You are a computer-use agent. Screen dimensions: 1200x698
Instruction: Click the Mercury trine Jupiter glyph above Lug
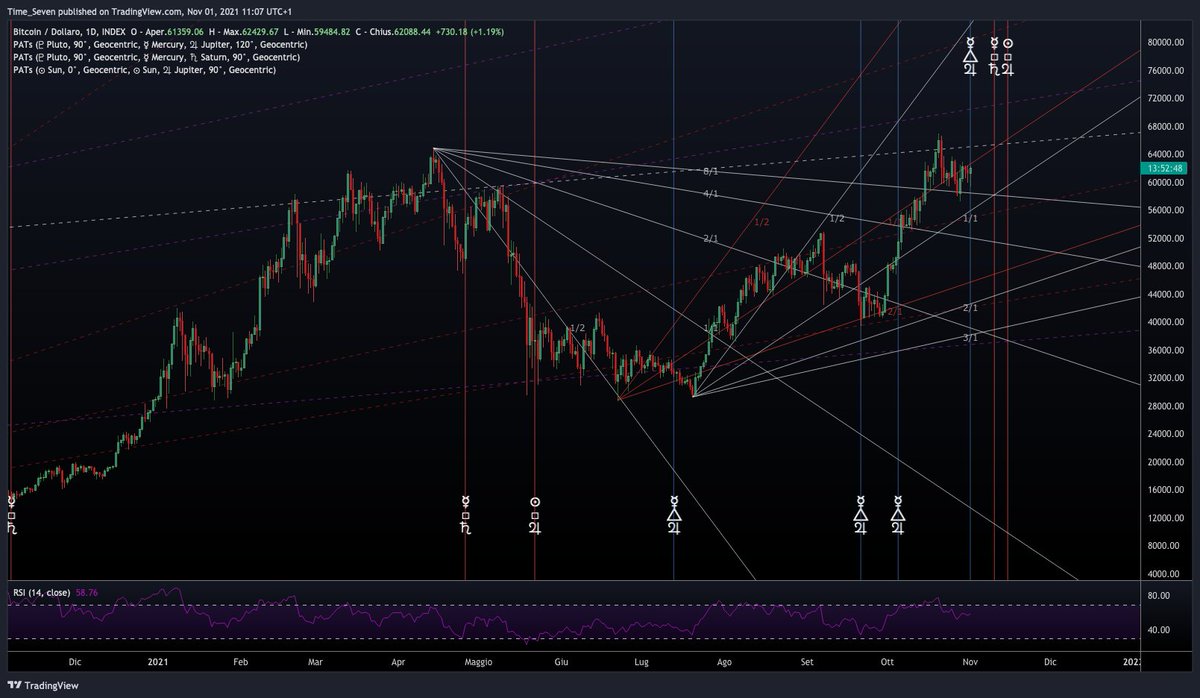coord(674,515)
